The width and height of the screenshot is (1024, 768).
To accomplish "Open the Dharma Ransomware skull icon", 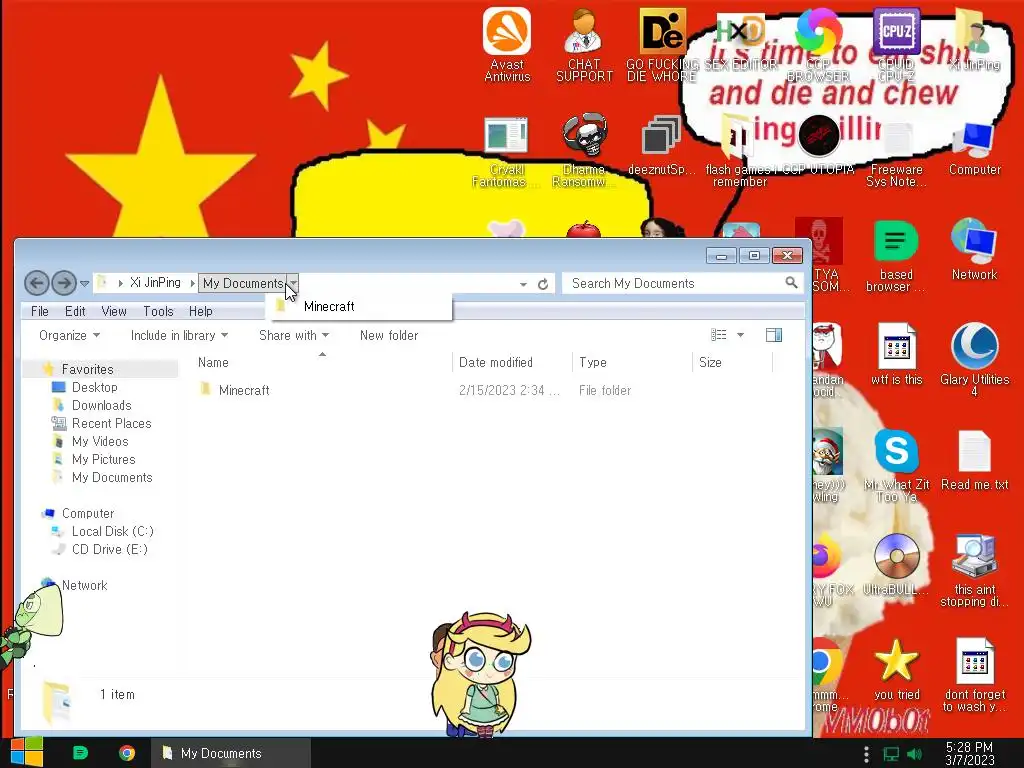I will tap(584, 152).
